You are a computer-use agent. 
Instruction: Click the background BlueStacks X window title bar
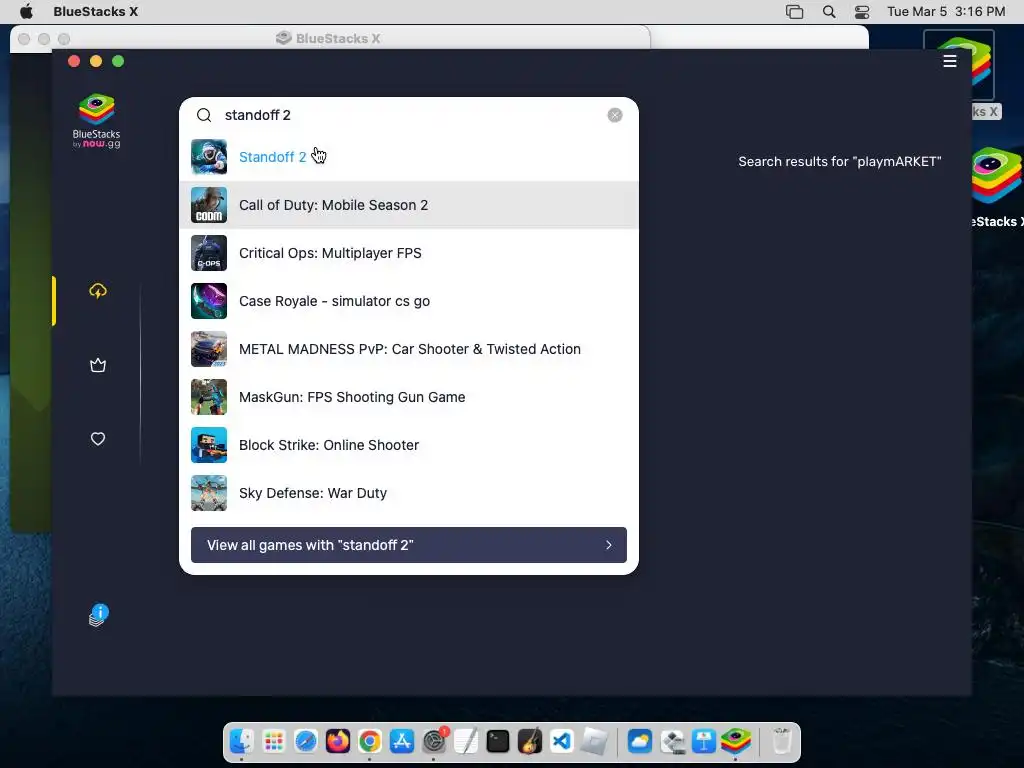click(x=330, y=39)
